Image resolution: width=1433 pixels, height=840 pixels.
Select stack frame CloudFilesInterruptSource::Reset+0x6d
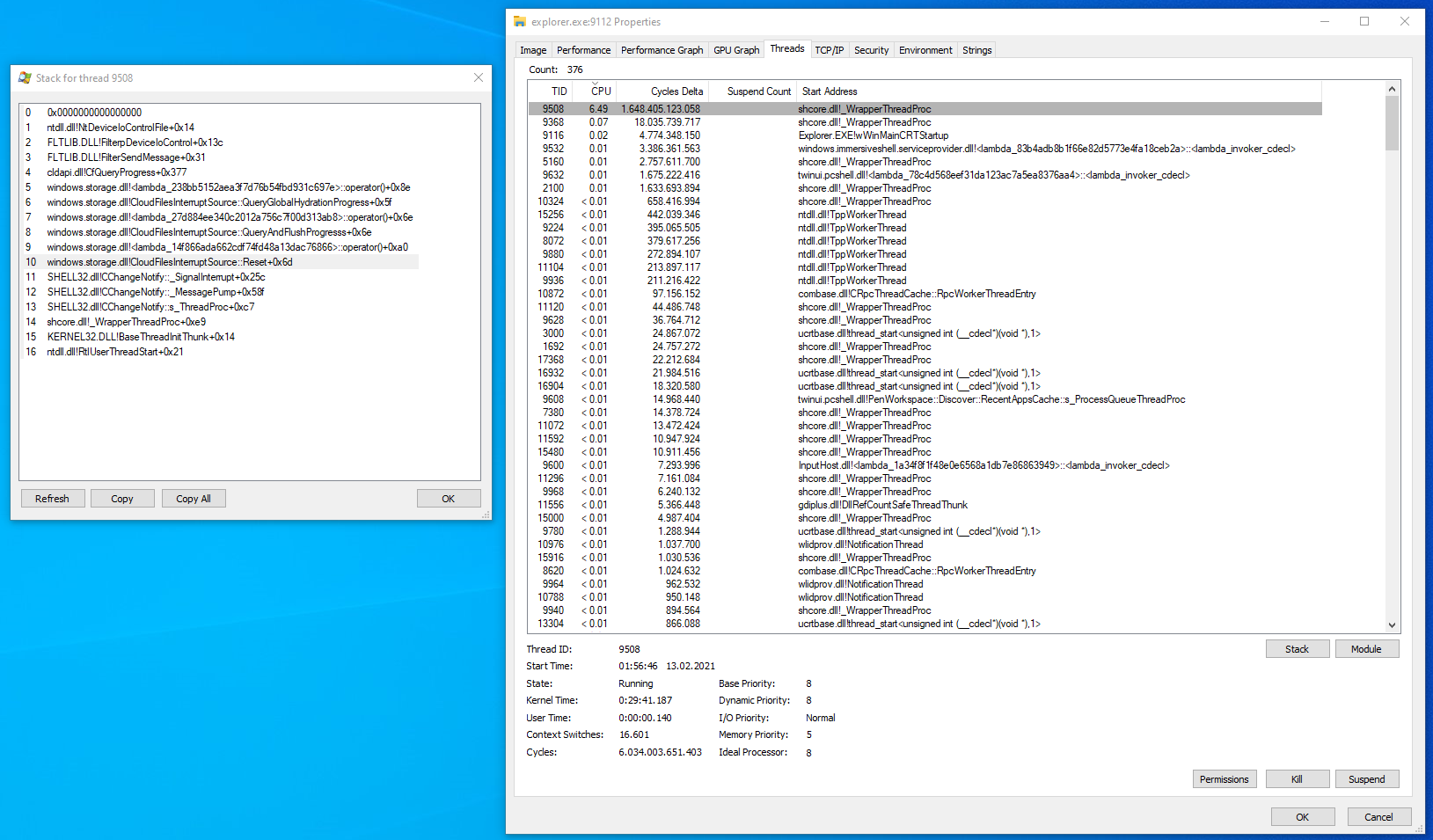(x=220, y=262)
